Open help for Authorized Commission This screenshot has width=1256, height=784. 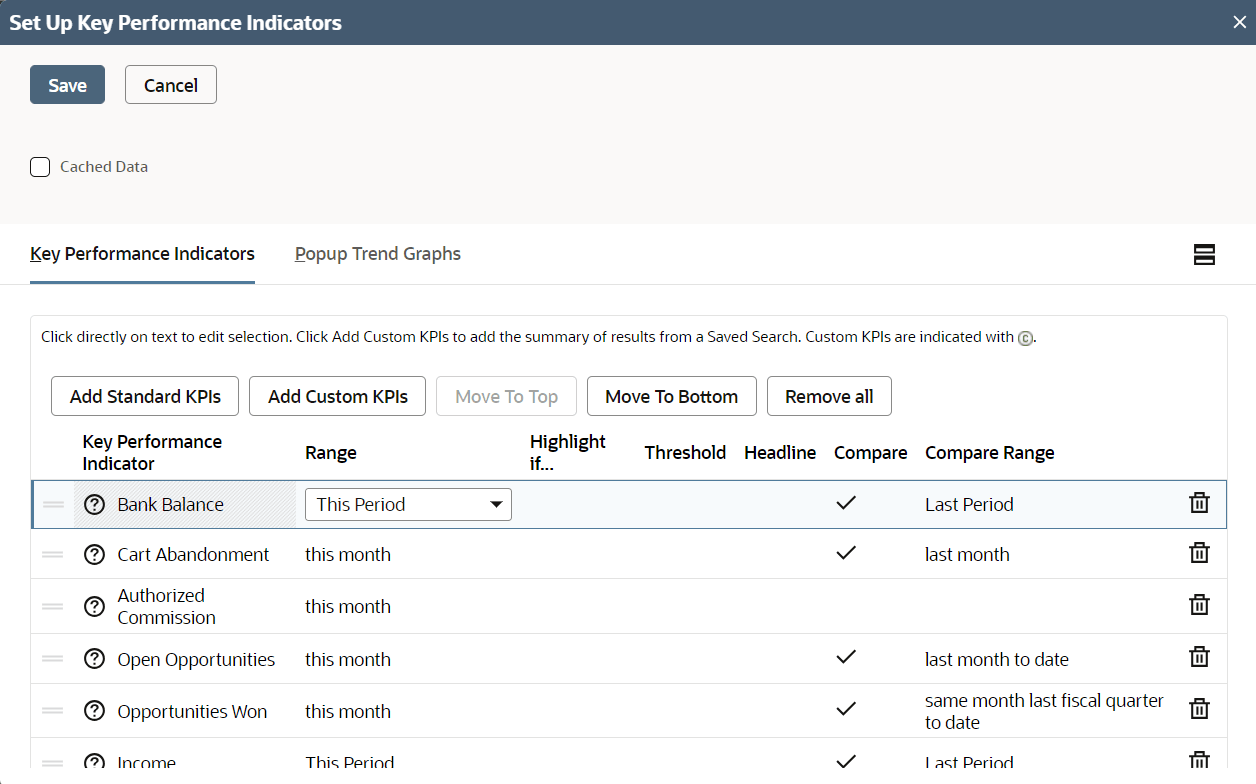(94, 605)
